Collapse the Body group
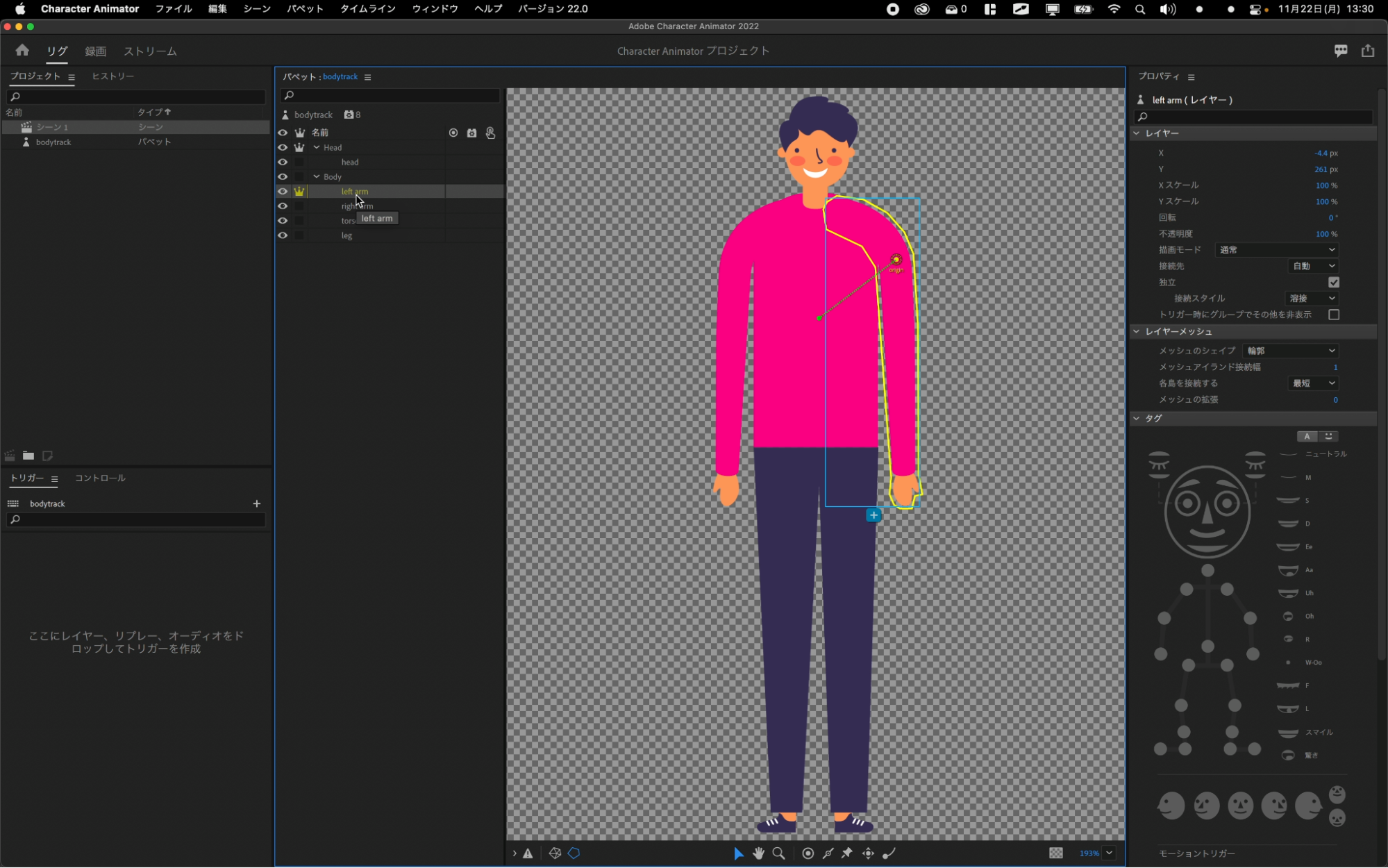Viewport: 1388px width, 868px height. click(317, 177)
